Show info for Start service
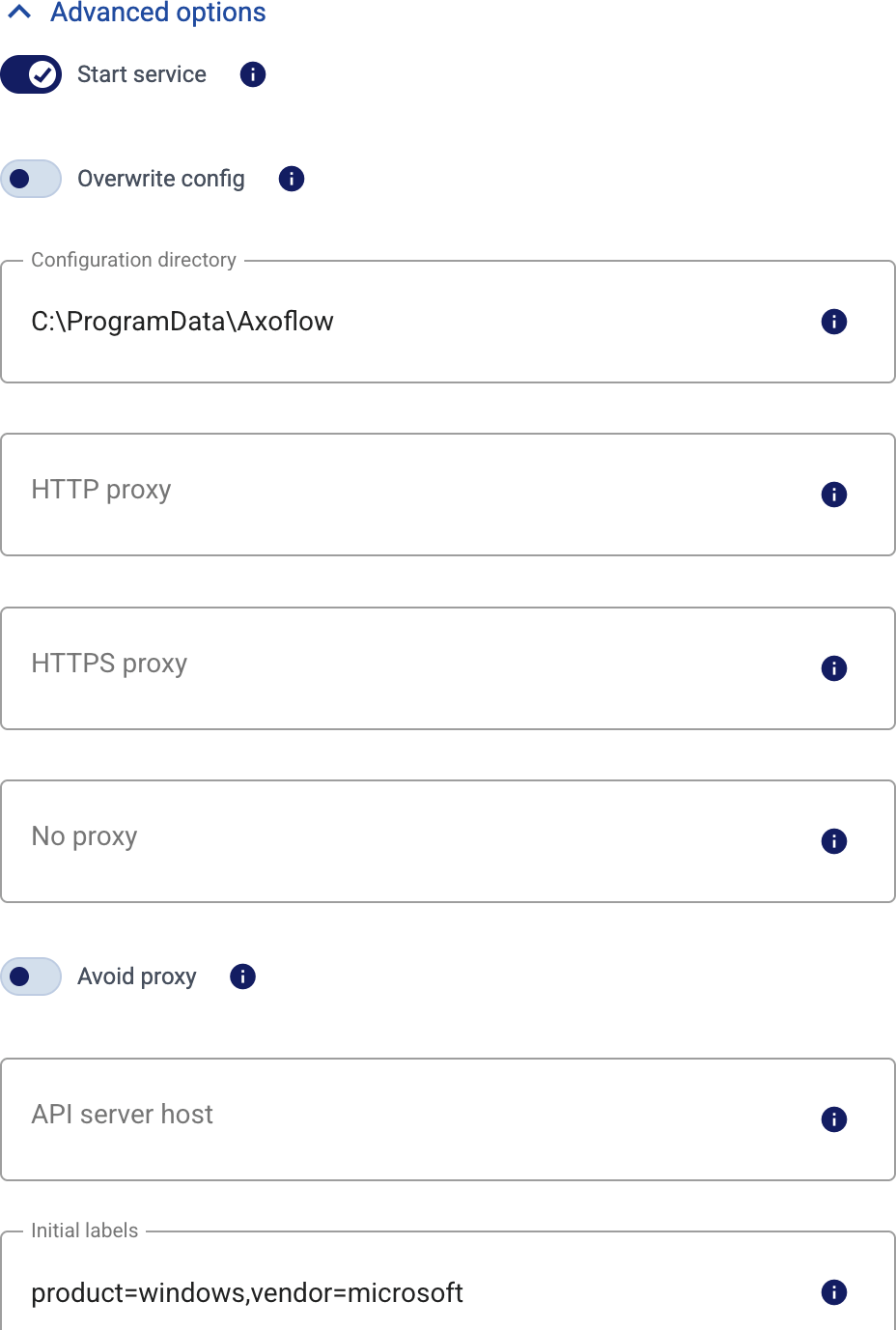This screenshot has width=896, height=1330. pos(253,74)
